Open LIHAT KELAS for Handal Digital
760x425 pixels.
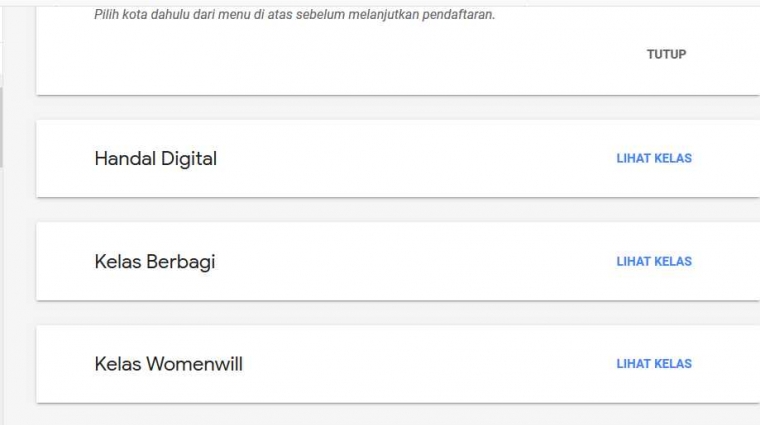[x=654, y=158]
